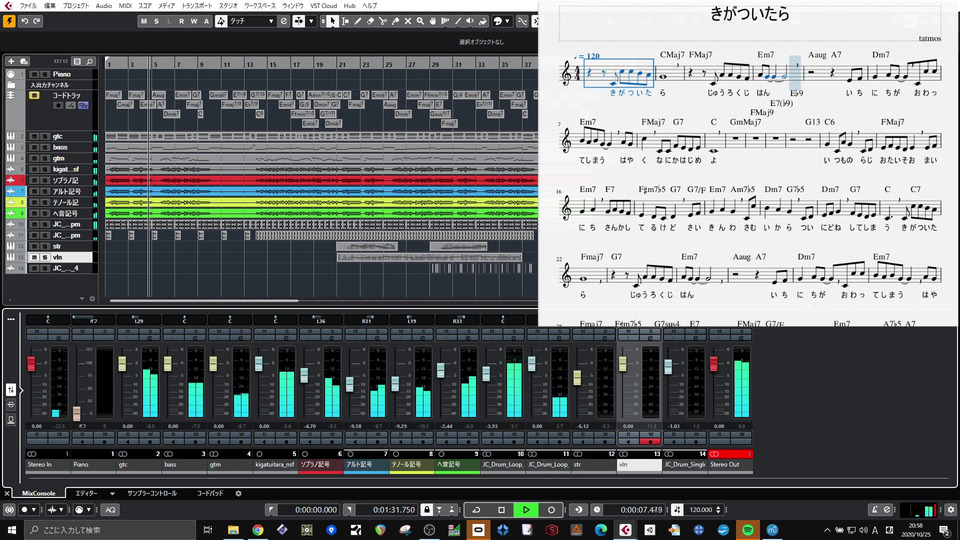Select the Range Selection tool
960x540 pixels.
point(345,21)
